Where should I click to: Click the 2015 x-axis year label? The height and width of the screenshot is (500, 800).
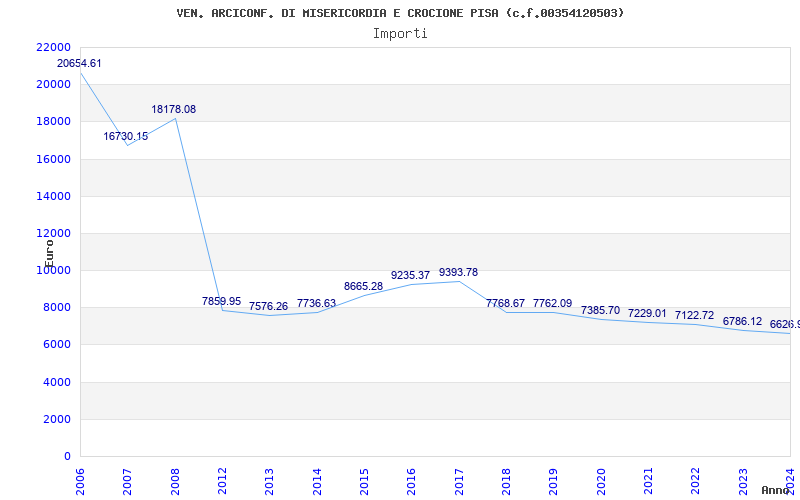click(x=364, y=482)
